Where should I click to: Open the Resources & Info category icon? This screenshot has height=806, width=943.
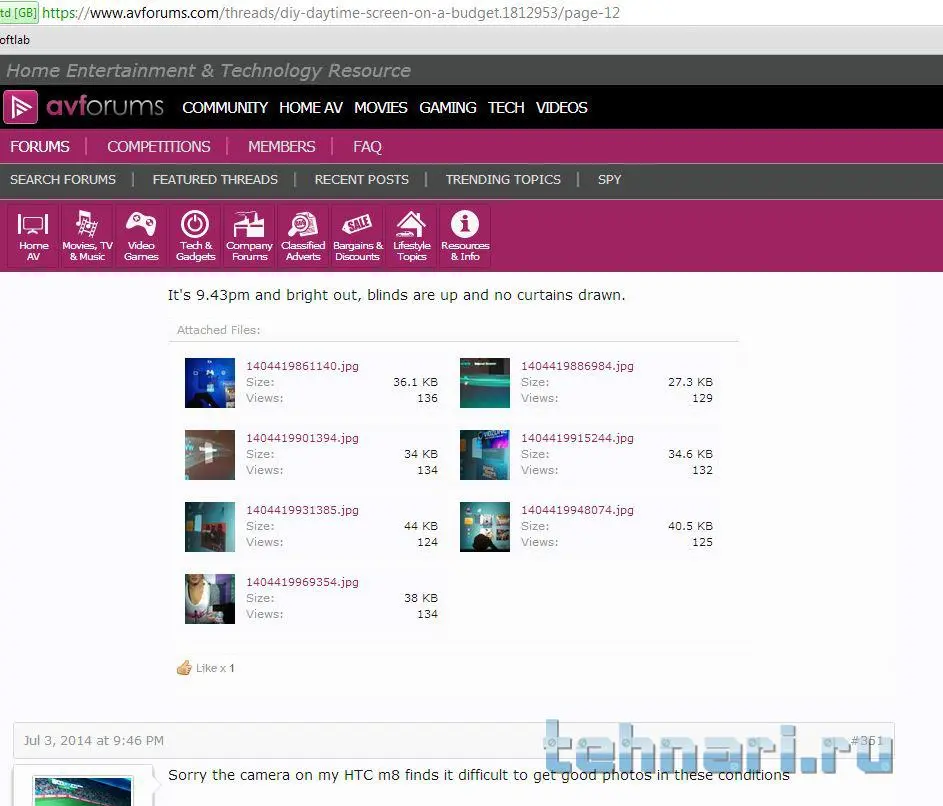click(465, 236)
